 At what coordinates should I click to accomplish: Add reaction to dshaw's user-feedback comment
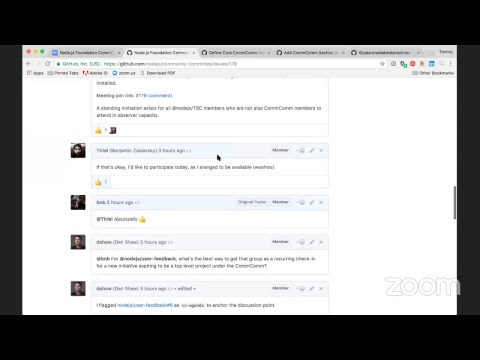[x=301, y=242]
